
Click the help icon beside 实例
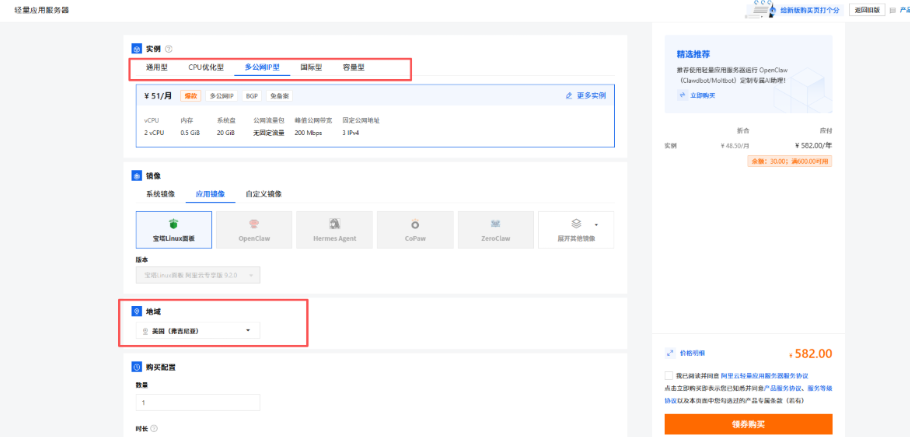pos(168,49)
